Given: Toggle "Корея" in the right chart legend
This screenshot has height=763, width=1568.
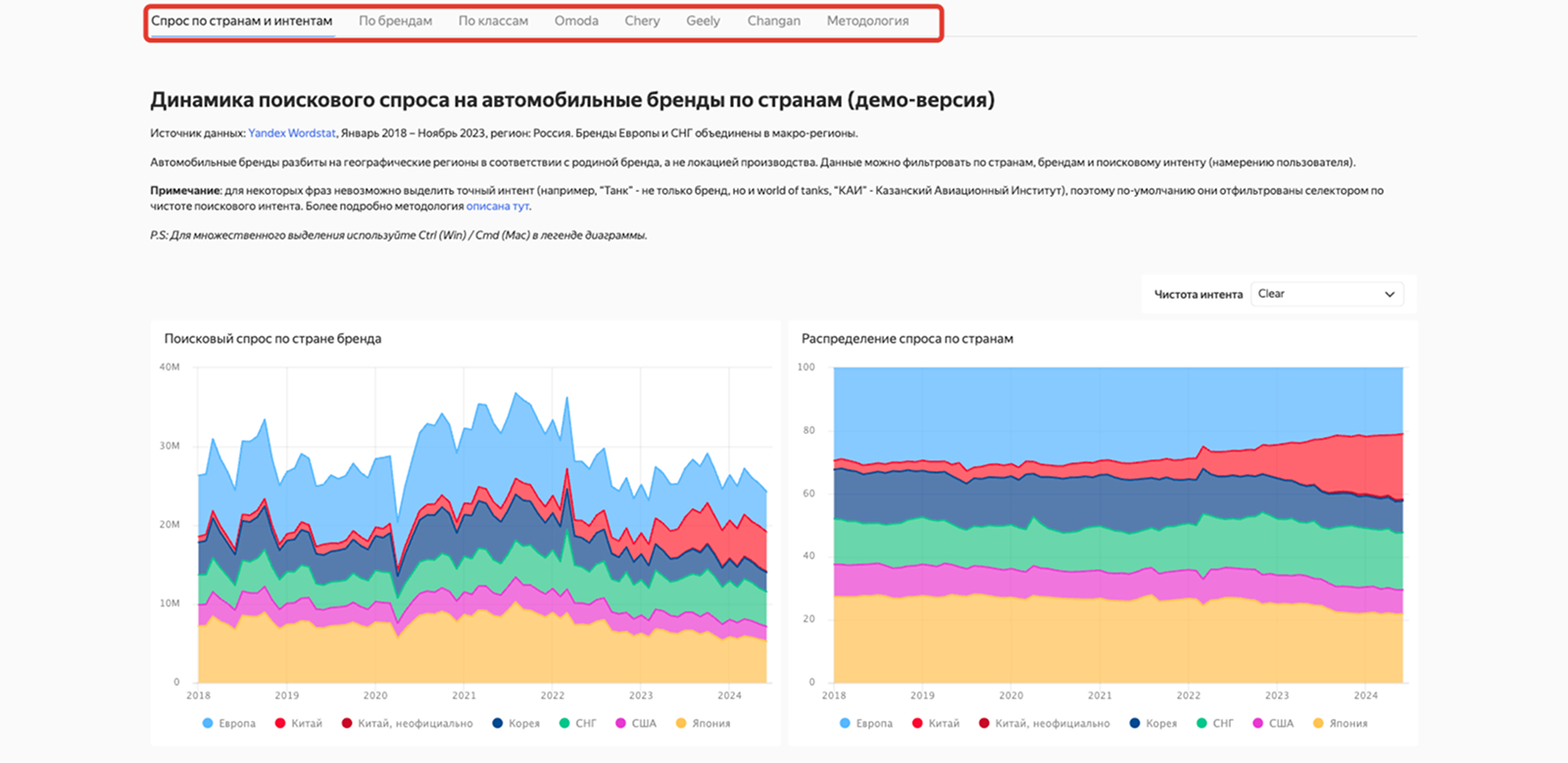Looking at the screenshot, I should [1160, 724].
